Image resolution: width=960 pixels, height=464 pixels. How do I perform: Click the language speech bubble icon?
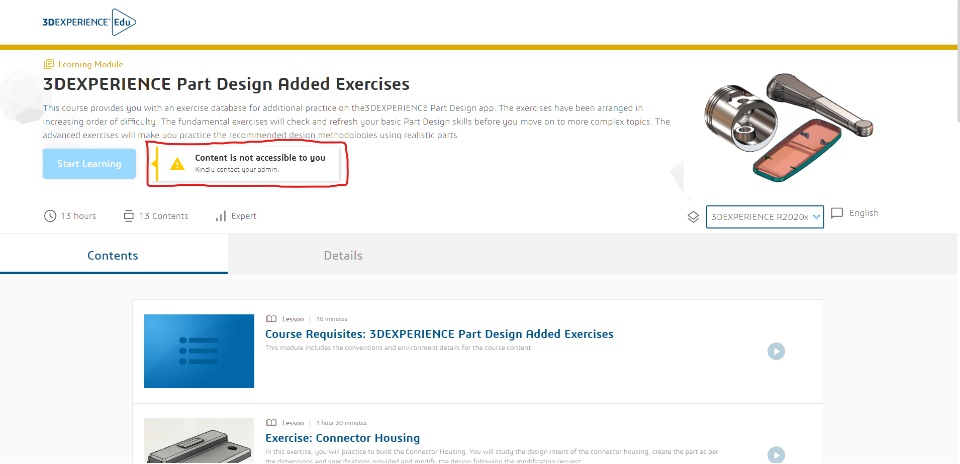point(837,213)
